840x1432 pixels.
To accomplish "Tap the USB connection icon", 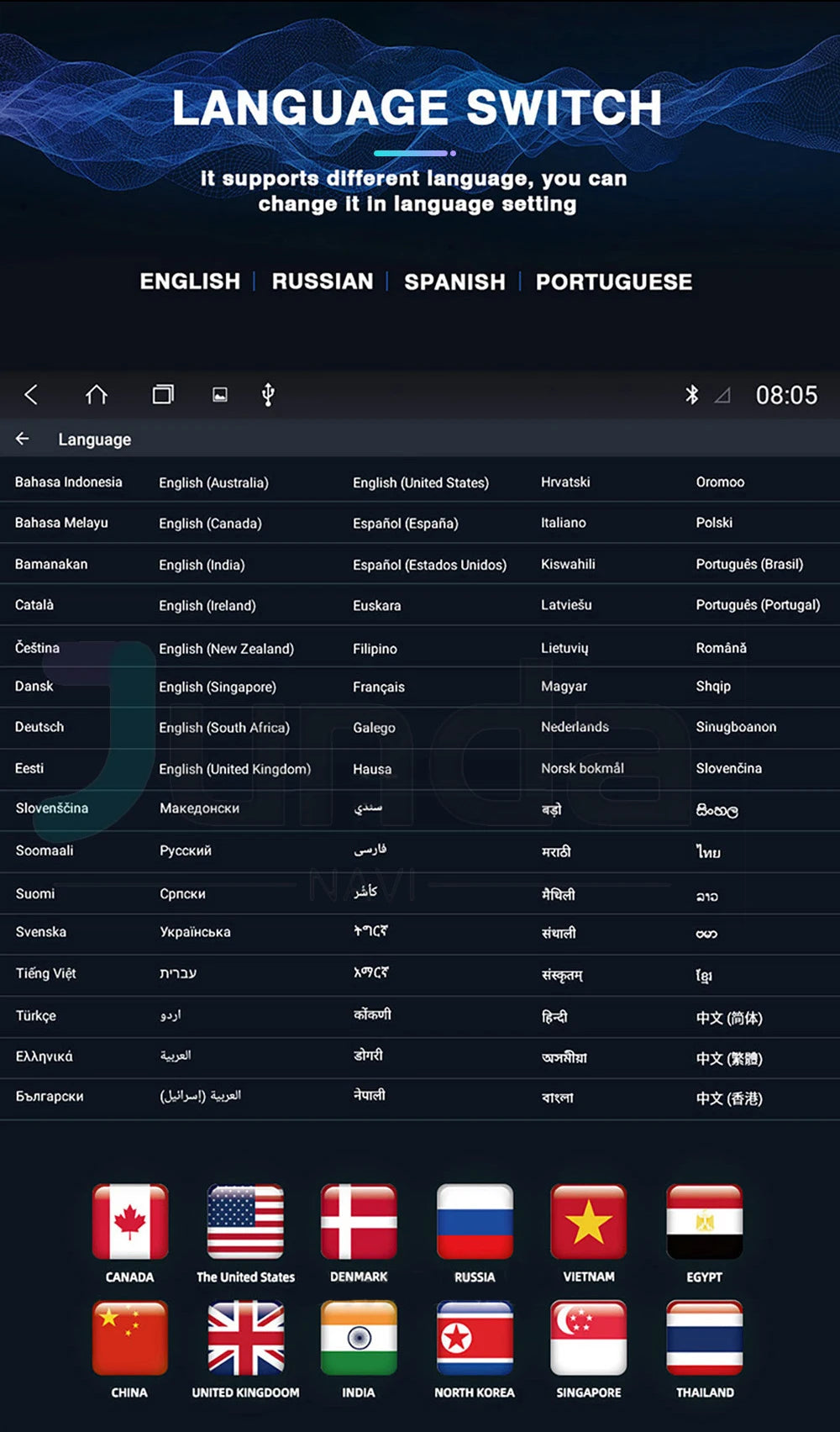I will (x=268, y=395).
